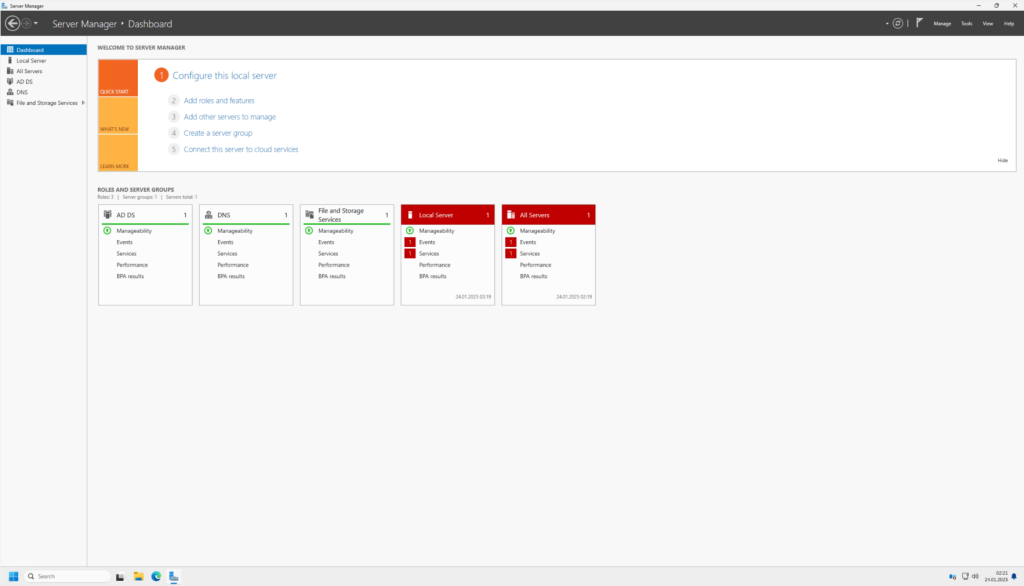Hide the welcome panel
This screenshot has width=1024, height=586.
click(x=1002, y=160)
